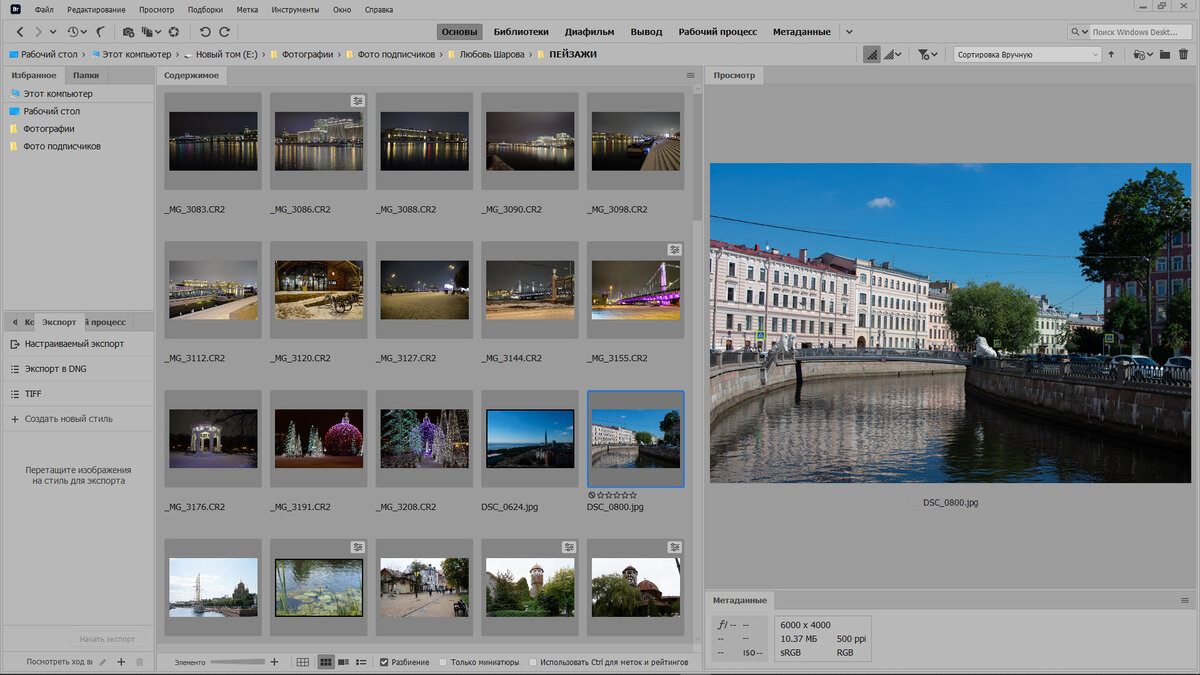This screenshot has height=675, width=1200.
Task: Click the ascending sort order arrow
Action: click(1110, 55)
